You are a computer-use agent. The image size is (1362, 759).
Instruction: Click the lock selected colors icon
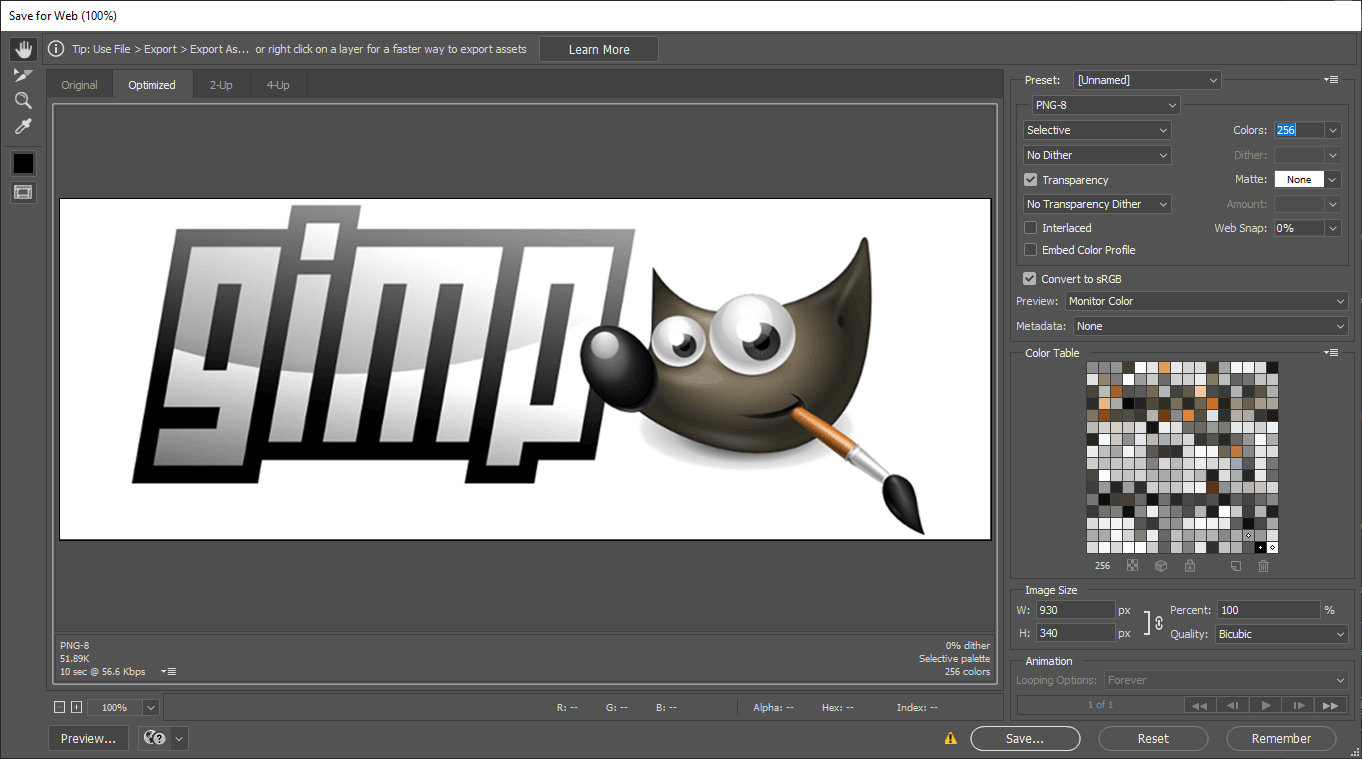click(x=1189, y=566)
